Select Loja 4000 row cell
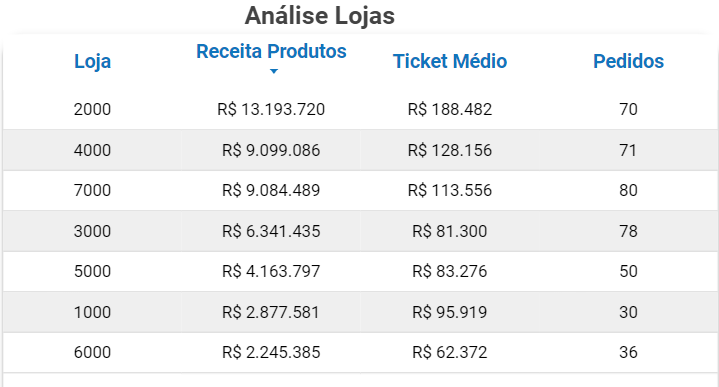Screen dimensions: 719x387 (x=92, y=150)
